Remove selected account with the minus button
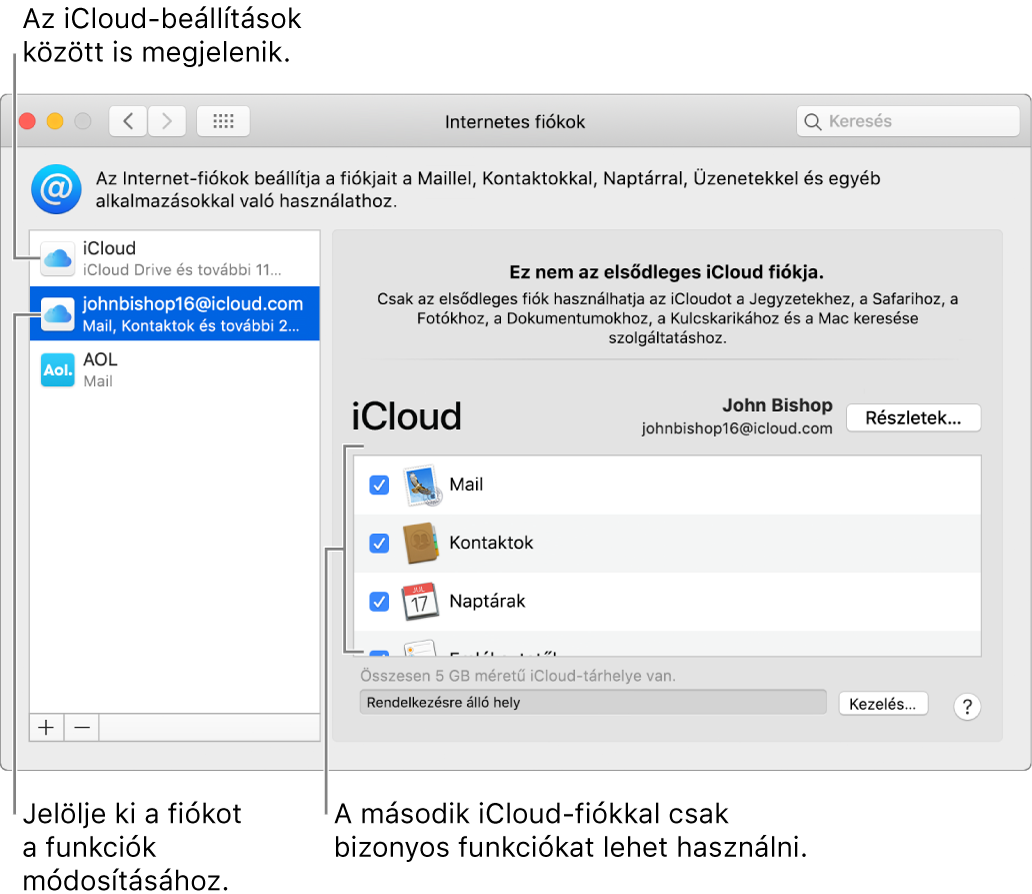Viewport: 1032px width, 894px height. pyautogui.click(x=81, y=727)
